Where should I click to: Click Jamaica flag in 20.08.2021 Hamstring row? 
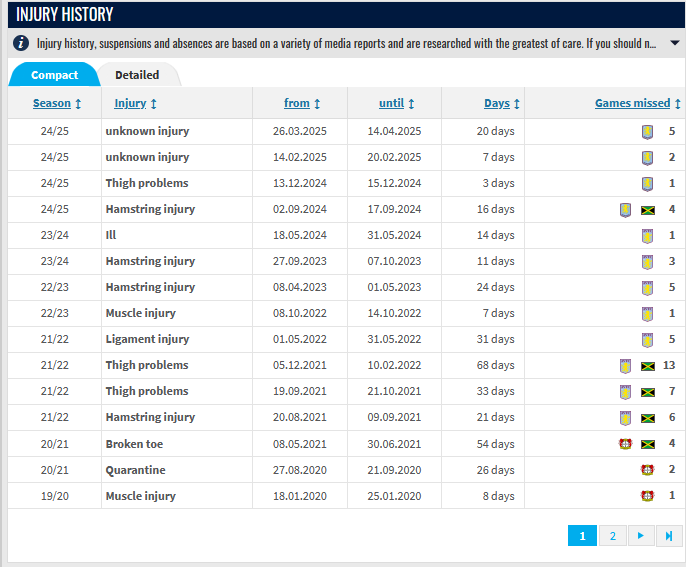coord(648,418)
